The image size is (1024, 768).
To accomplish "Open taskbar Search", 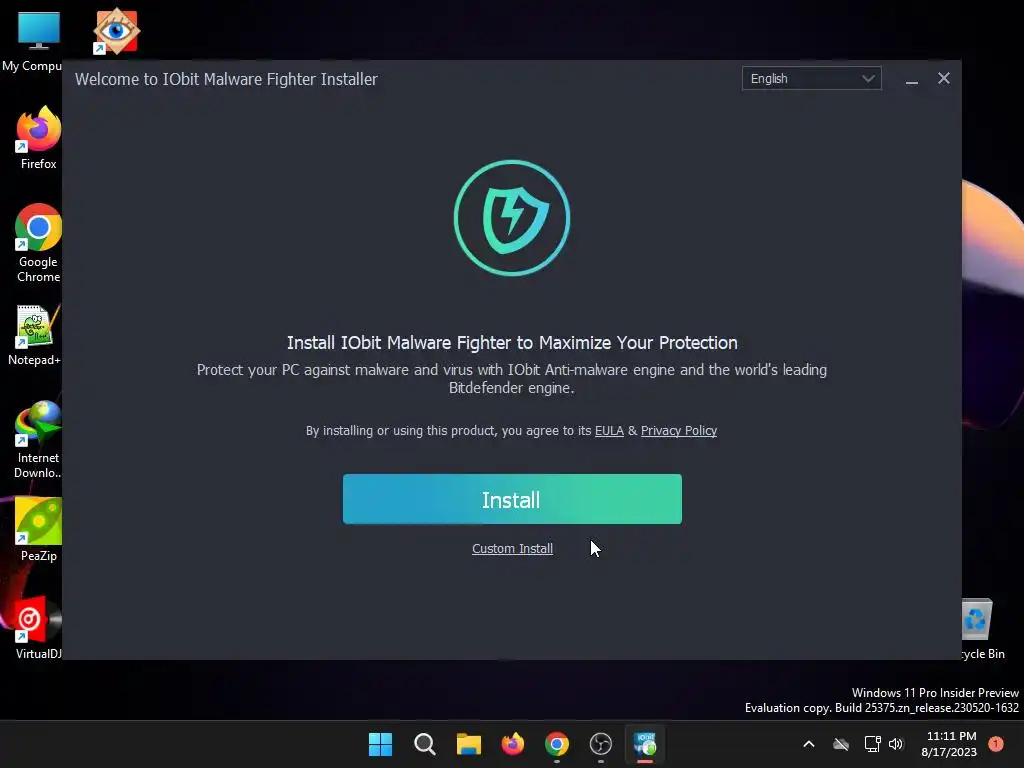I will tap(424, 744).
